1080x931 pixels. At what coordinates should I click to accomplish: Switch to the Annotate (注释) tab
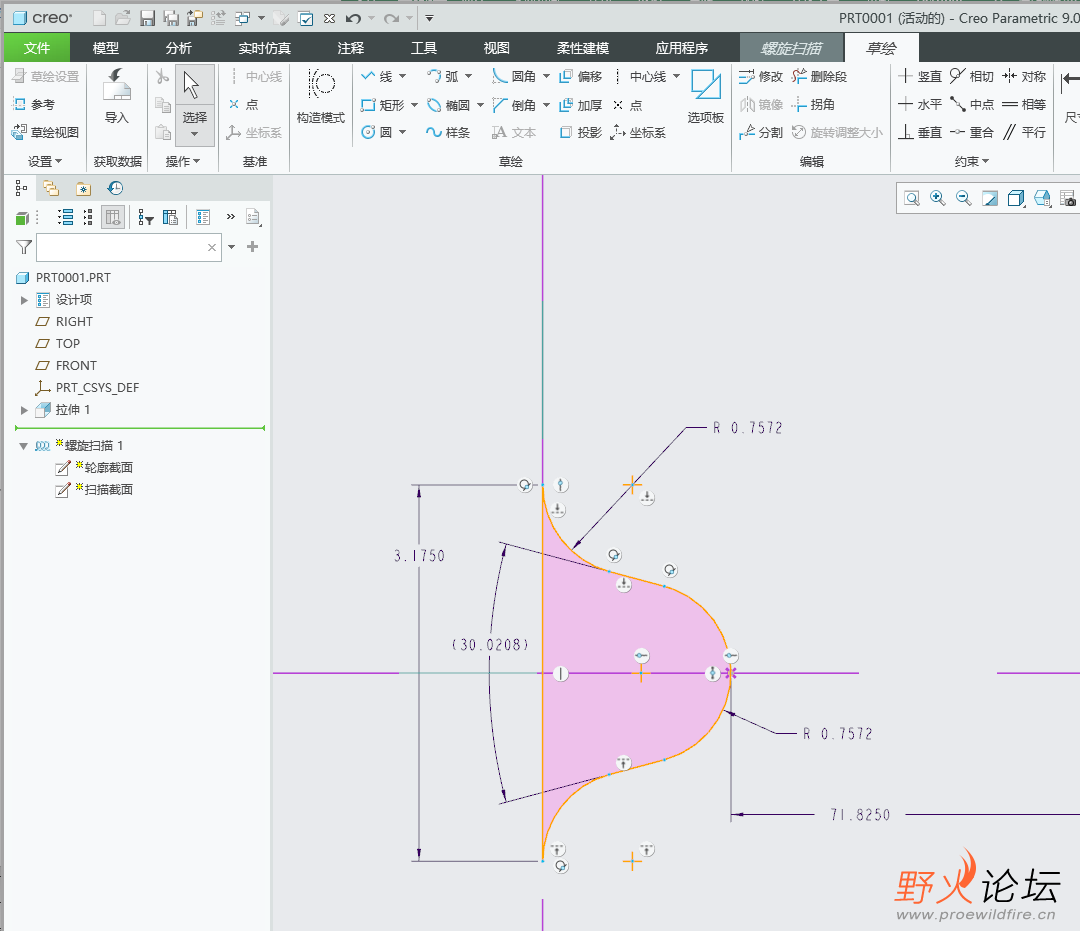click(351, 48)
